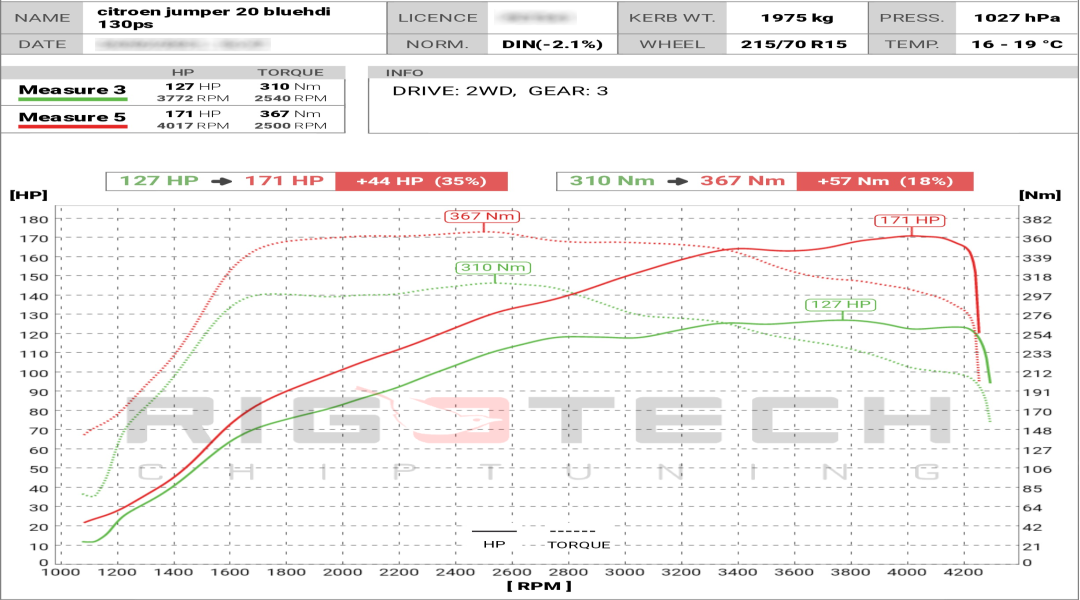The height and width of the screenshot is (600, 1080).
Task: Click the NORM. field label
Action: point(437,44)
